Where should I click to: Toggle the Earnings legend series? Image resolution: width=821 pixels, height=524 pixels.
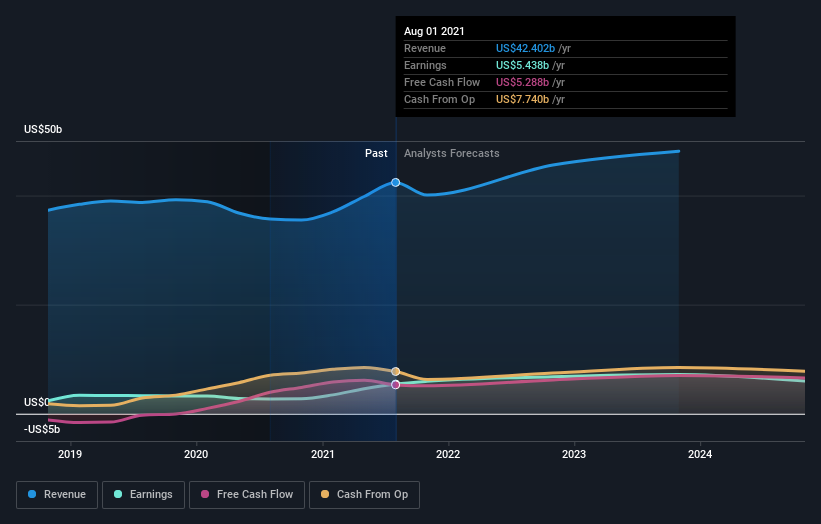pos(143,494)
